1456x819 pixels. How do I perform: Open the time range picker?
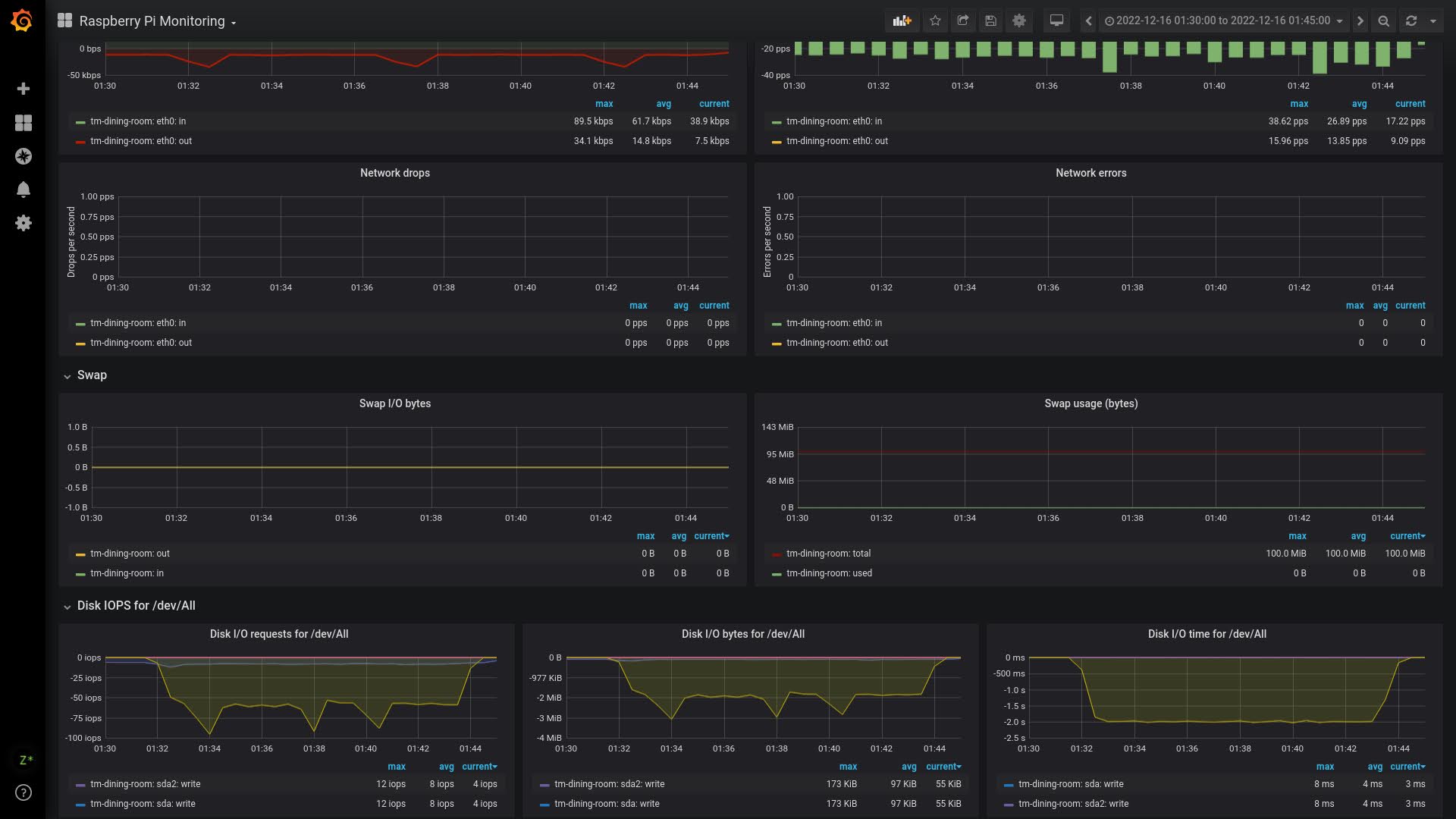(1223, 21)
